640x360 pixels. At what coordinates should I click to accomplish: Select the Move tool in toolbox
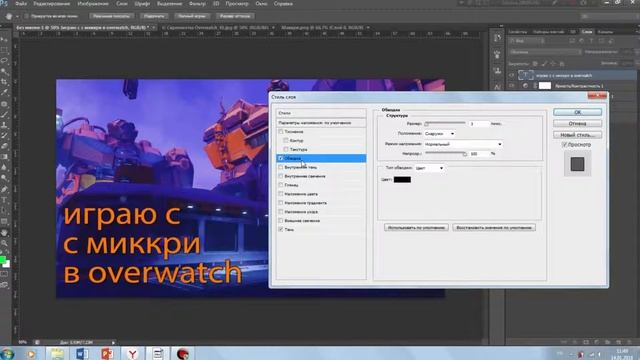(x=4, y=40)
